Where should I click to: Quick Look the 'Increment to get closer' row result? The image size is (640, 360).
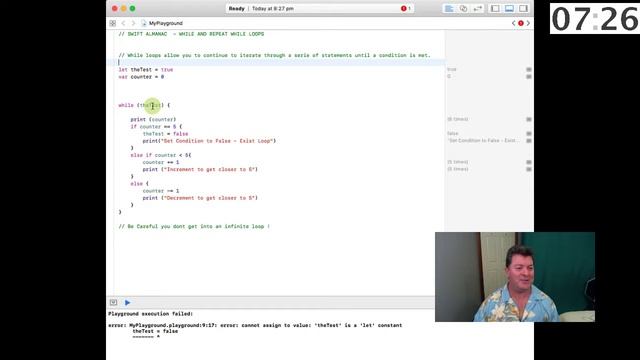pos(529,169)
